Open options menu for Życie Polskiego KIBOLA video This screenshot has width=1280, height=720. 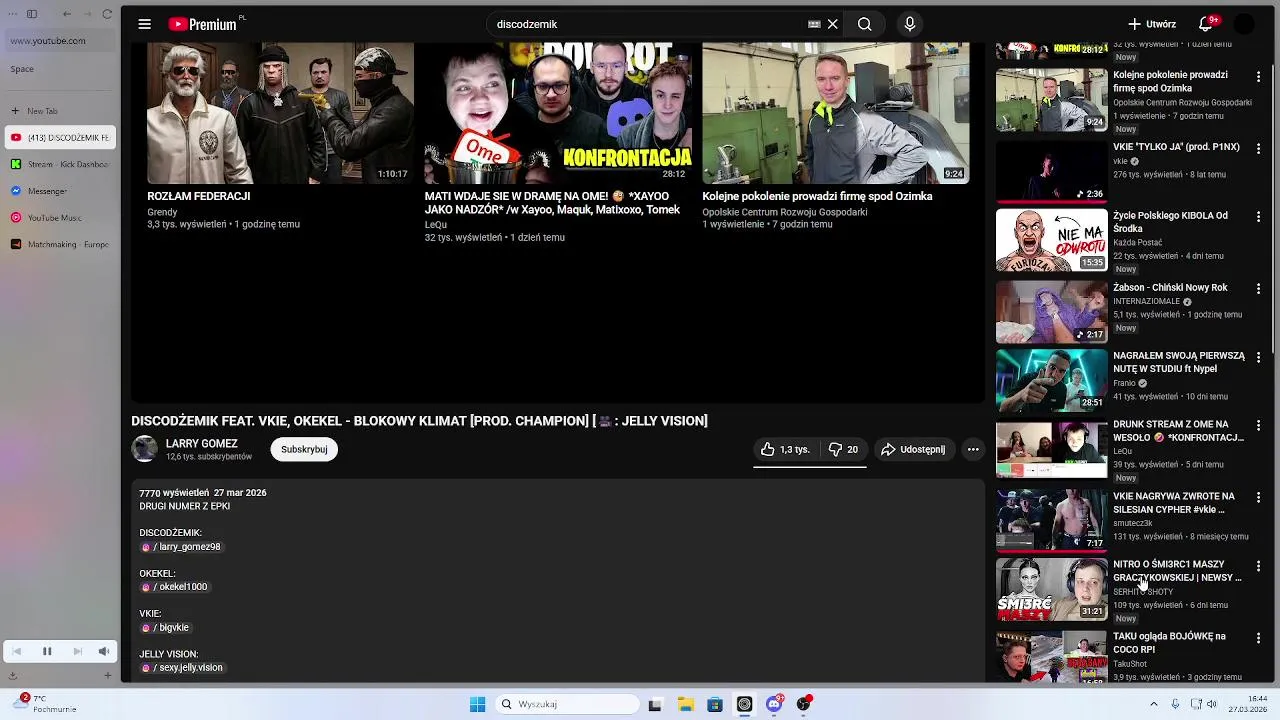(x=1258, y=217)
